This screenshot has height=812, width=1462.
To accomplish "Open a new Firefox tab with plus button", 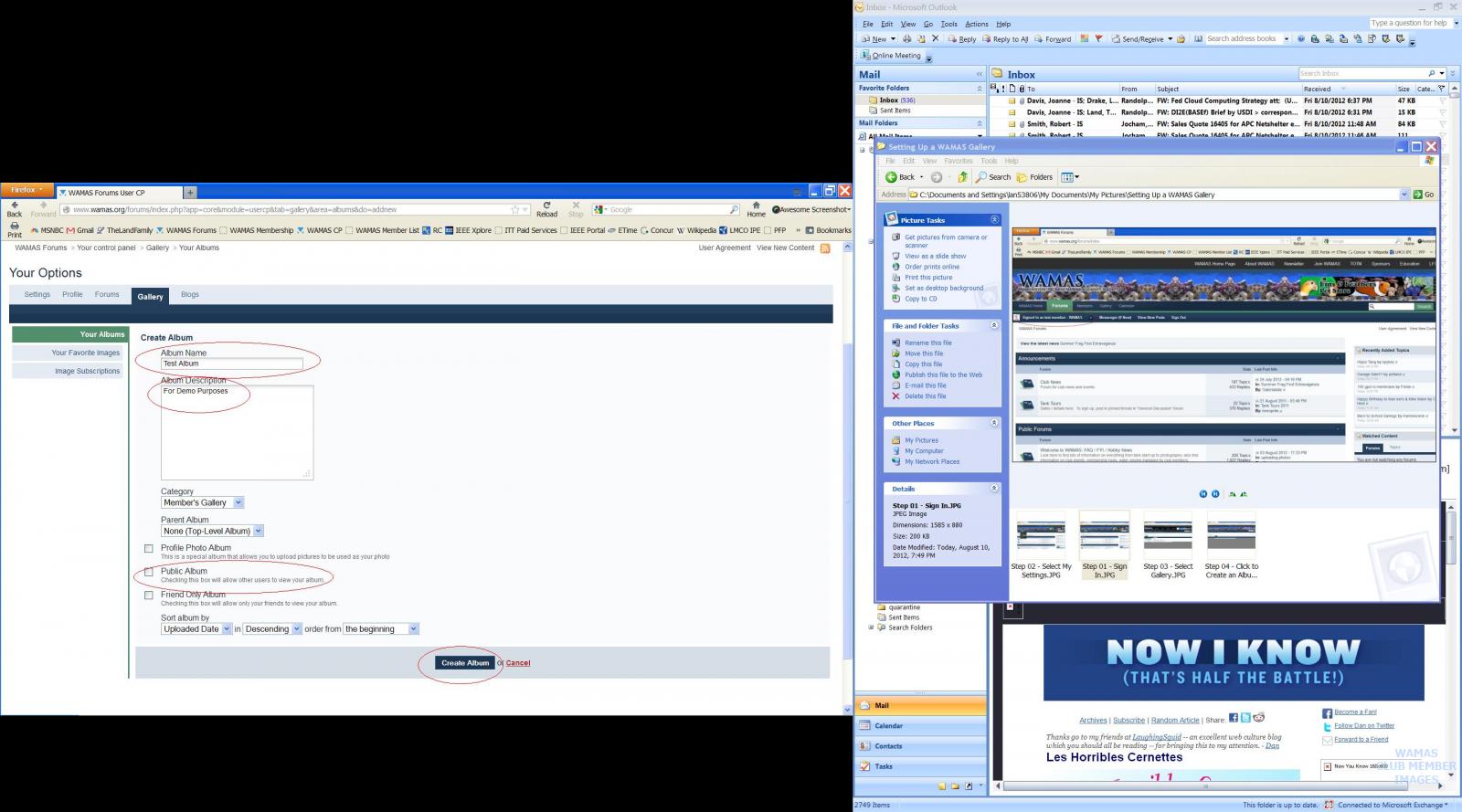I will (x=190, y=193).
